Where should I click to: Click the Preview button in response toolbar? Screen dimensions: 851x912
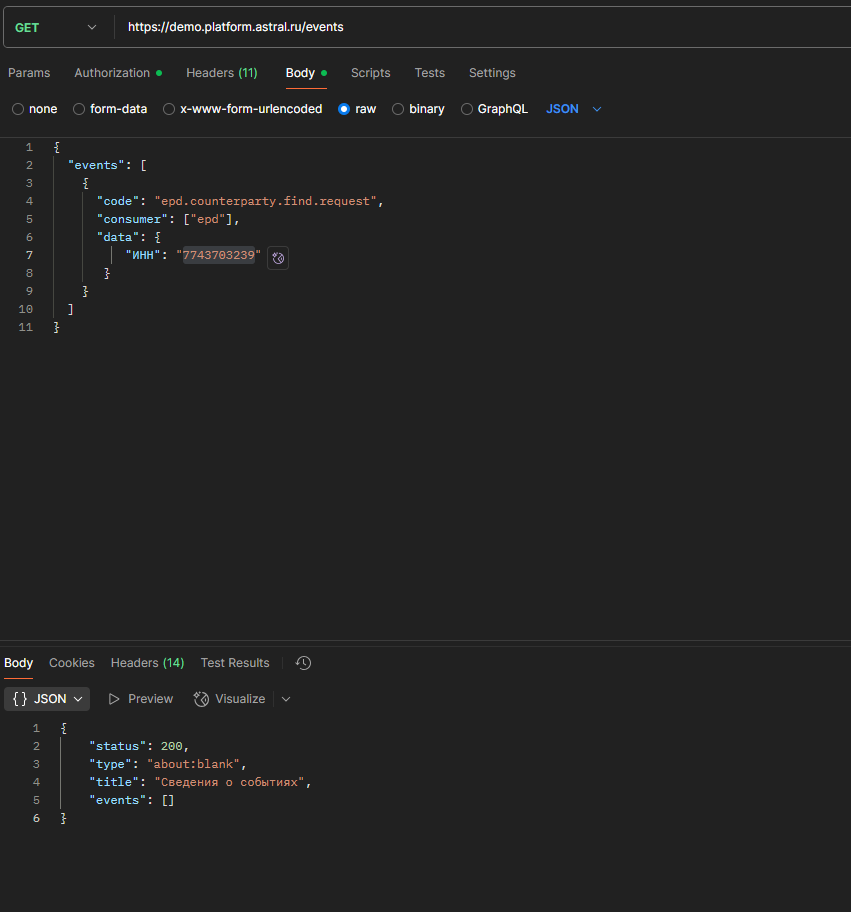141,699
